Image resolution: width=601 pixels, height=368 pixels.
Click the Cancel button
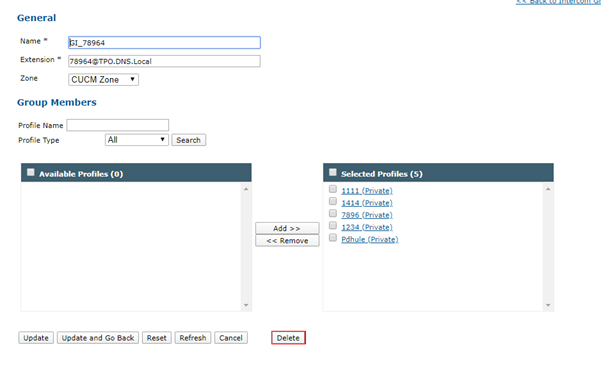coord(231,338)
